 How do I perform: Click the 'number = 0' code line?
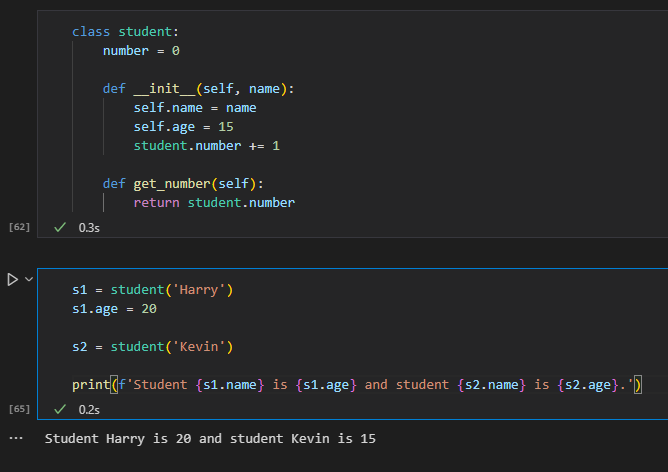141,51
